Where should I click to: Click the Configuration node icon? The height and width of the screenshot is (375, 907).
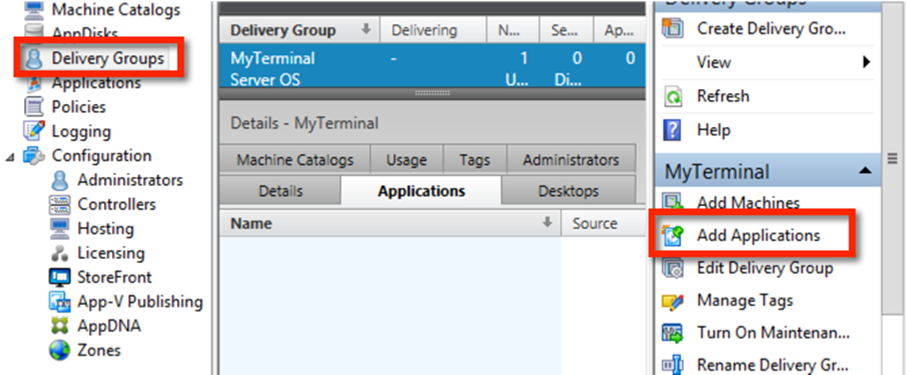35,156
